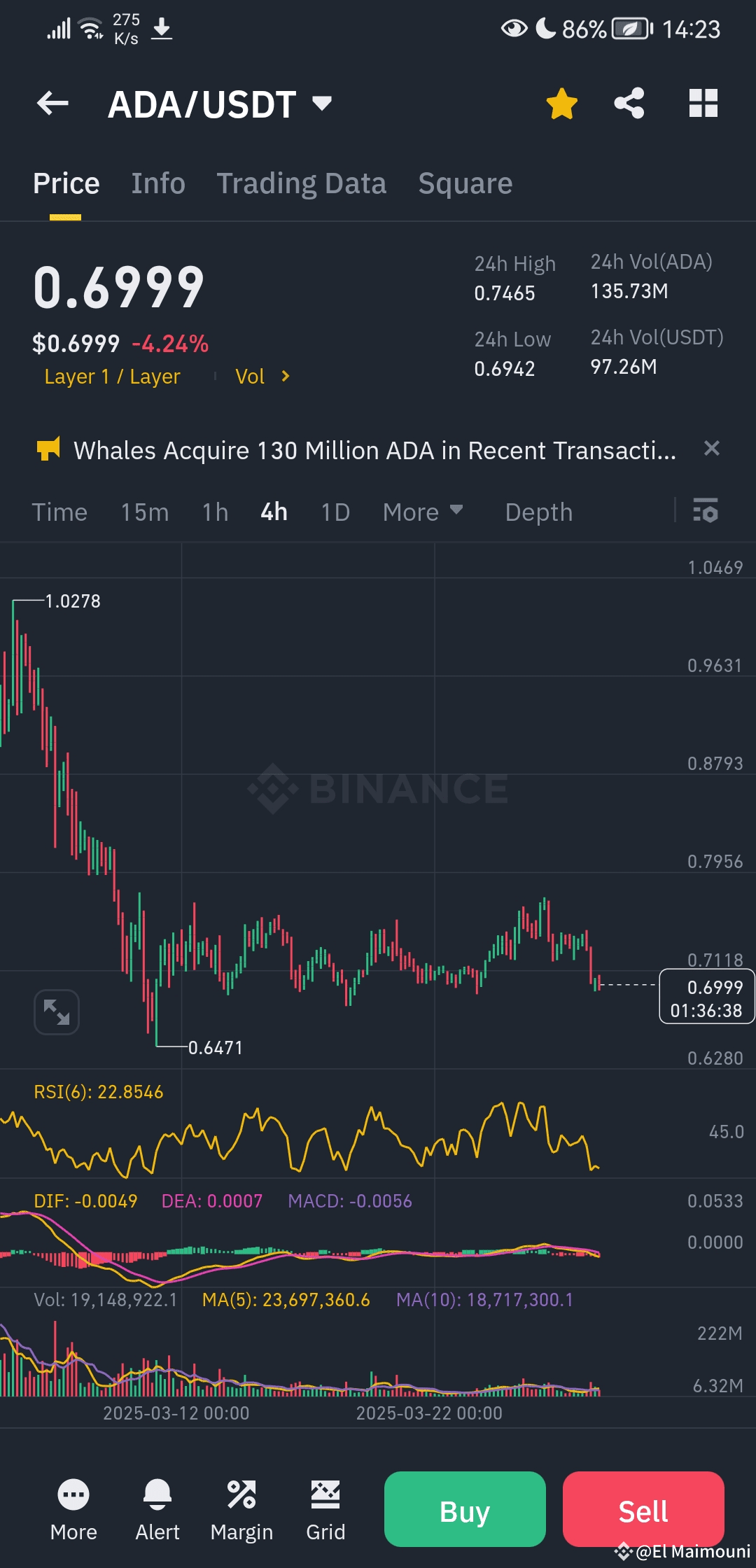756x1568 pixels.
Task: Dismiss the whale news banner
Action: (712, 449)
